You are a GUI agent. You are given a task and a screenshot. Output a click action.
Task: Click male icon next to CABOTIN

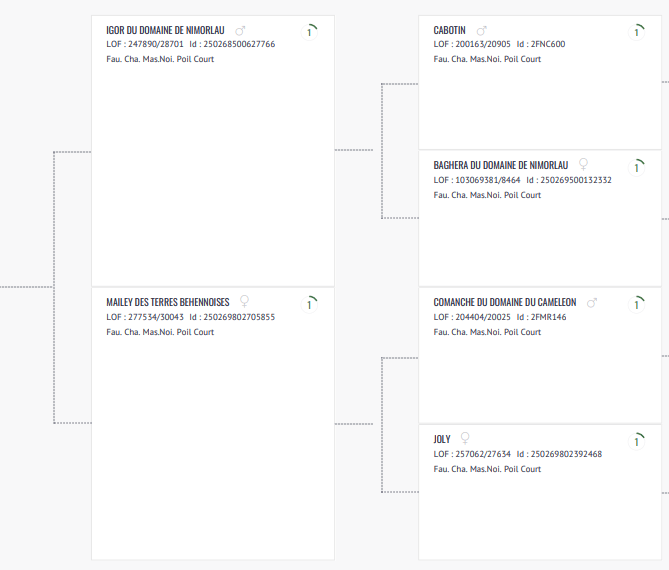click(x=481, y=31)
